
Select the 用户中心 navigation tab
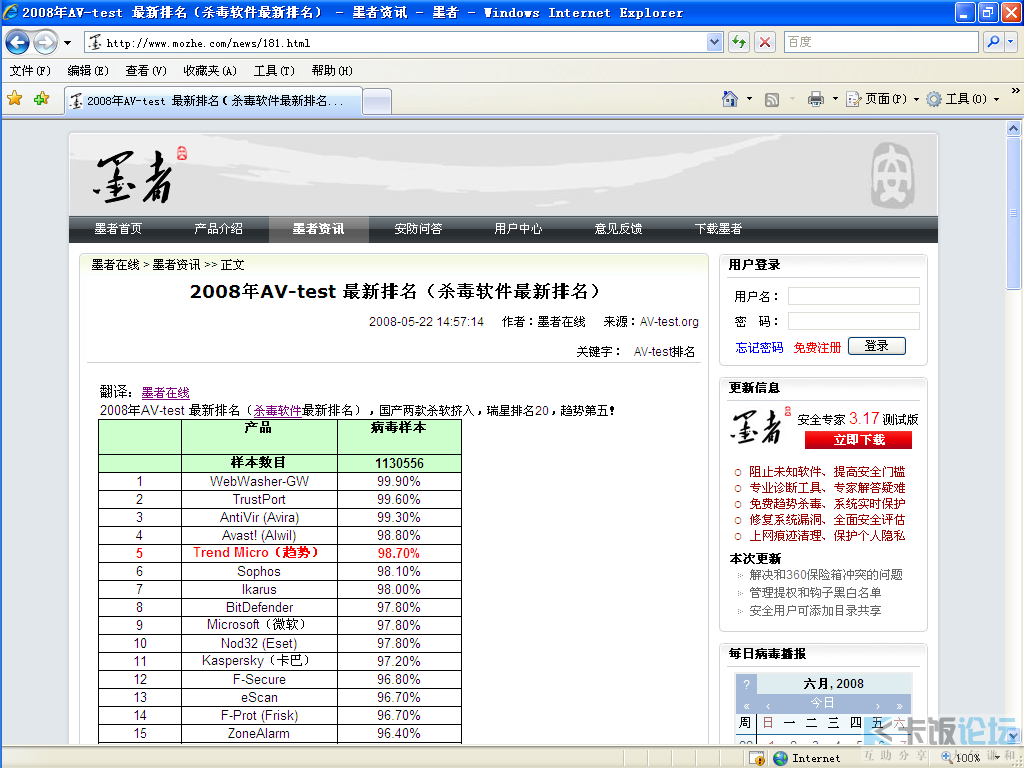(x=518, y=228)
